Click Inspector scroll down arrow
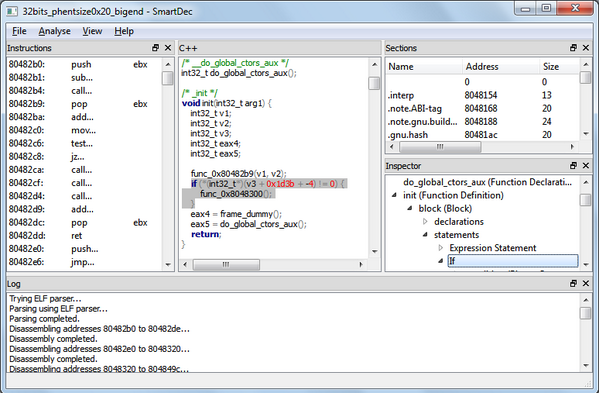 coord(586,264)
